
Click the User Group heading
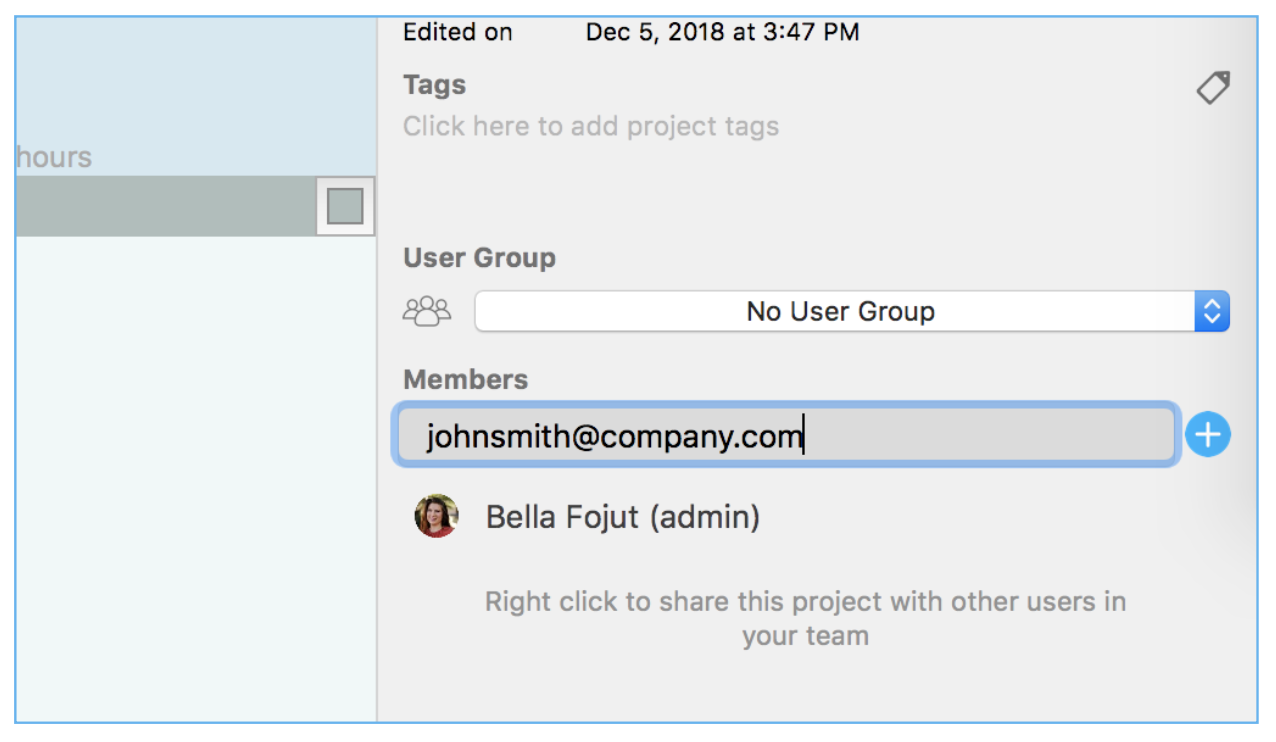pyautogui.click(x=479, y=258)
